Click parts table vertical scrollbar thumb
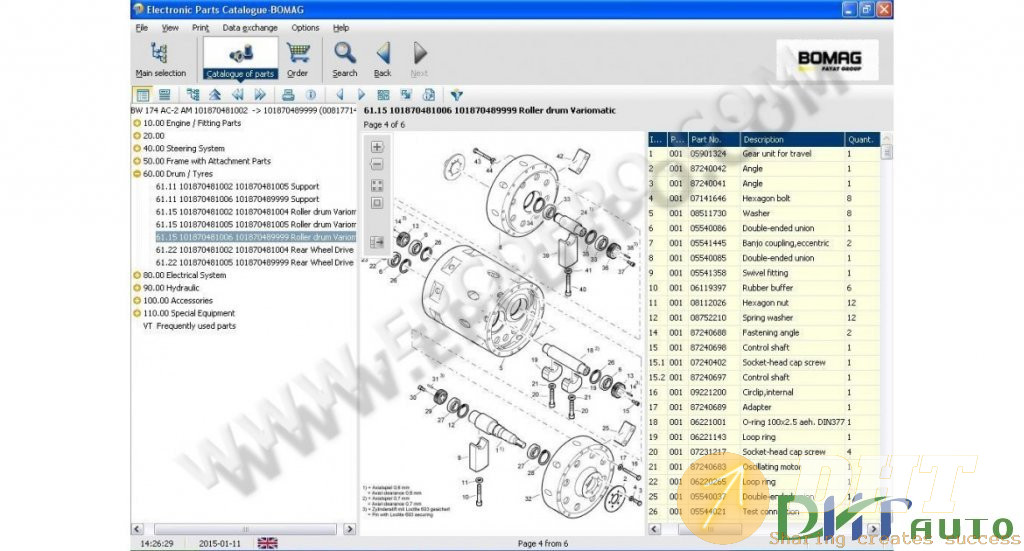The image size is (1024, 551). (x=886, y=152)
